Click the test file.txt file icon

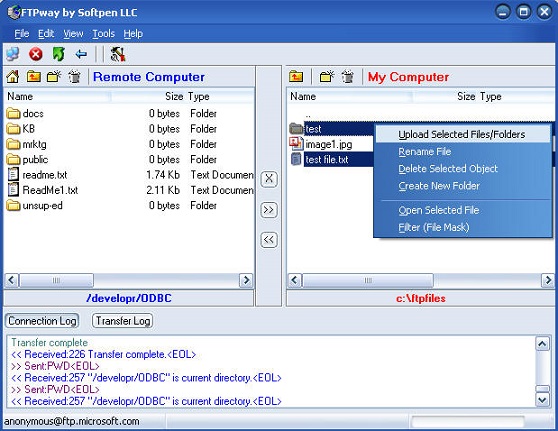(x=296, y=159)
